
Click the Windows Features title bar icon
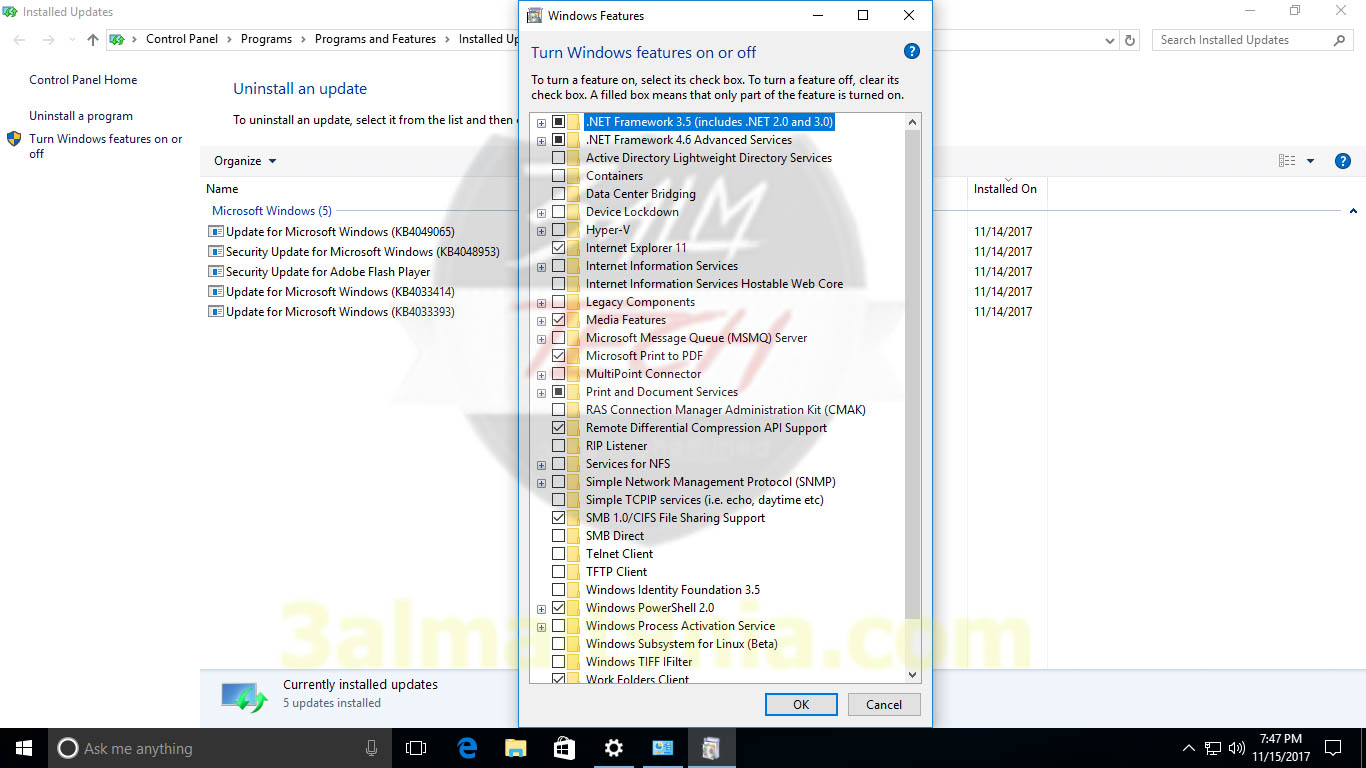(x=535, y=16)
